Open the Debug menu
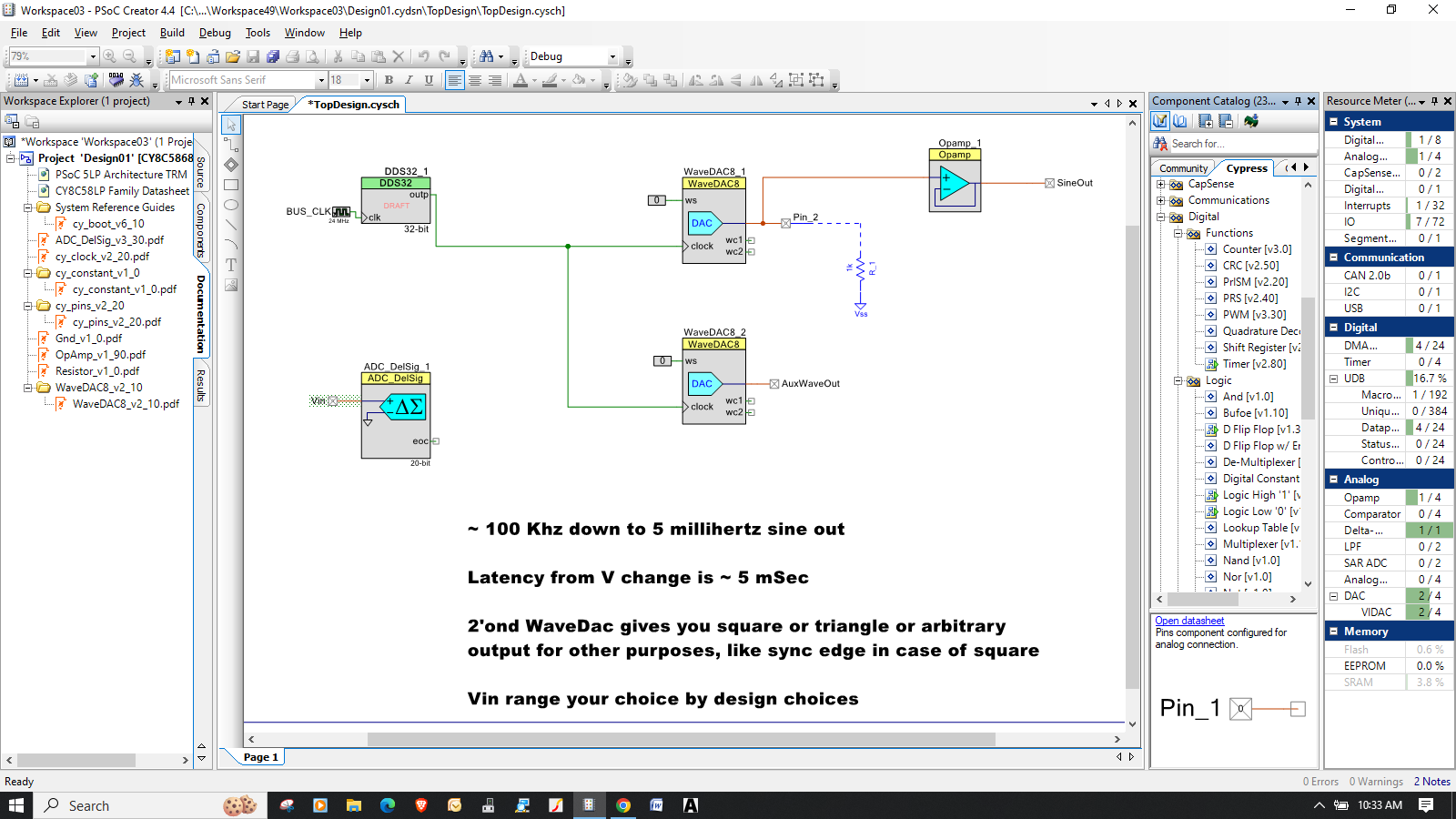The width and height of the screenshot is (1456, 819). (215, 33)
